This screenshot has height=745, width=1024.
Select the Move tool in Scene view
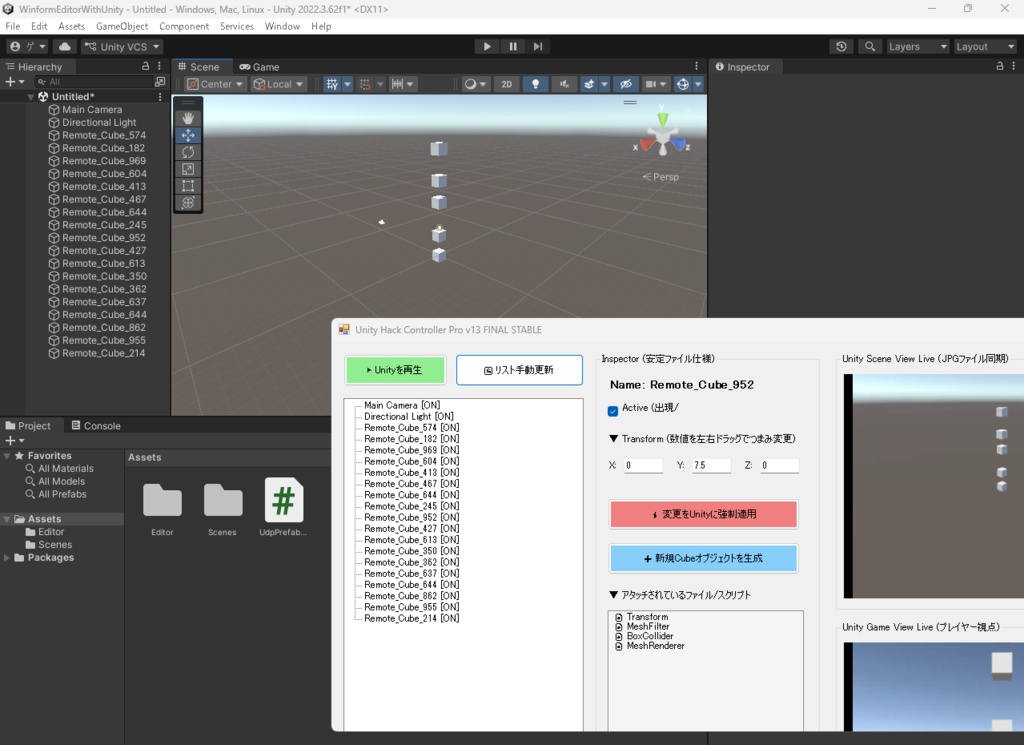coord(188,135)
